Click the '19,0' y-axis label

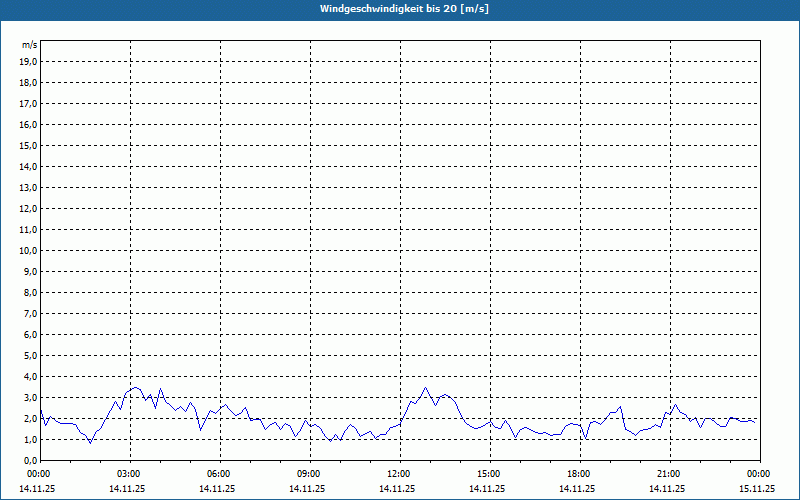[28, 62]
